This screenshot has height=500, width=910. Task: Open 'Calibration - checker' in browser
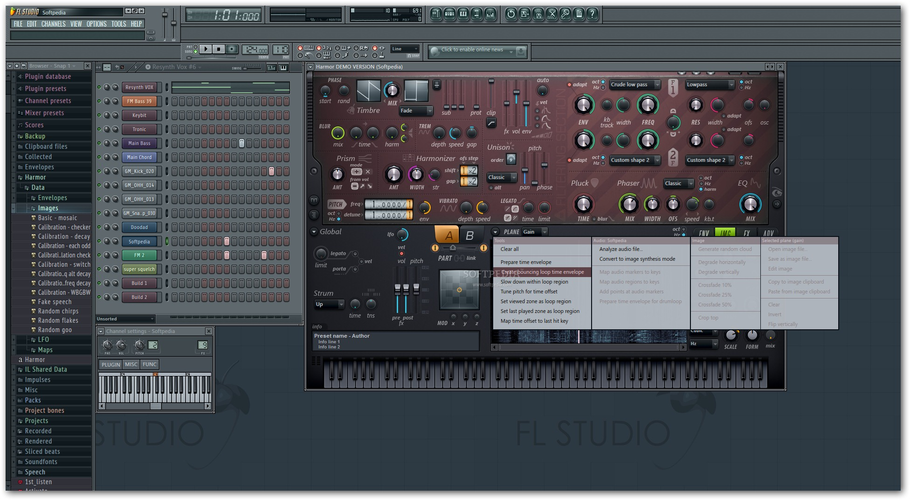coord(64,227)
